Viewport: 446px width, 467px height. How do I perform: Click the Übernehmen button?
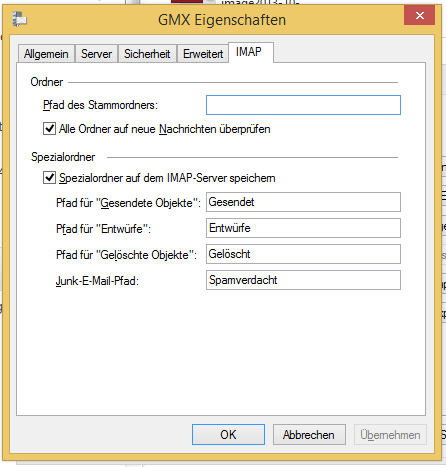(390, 435)
